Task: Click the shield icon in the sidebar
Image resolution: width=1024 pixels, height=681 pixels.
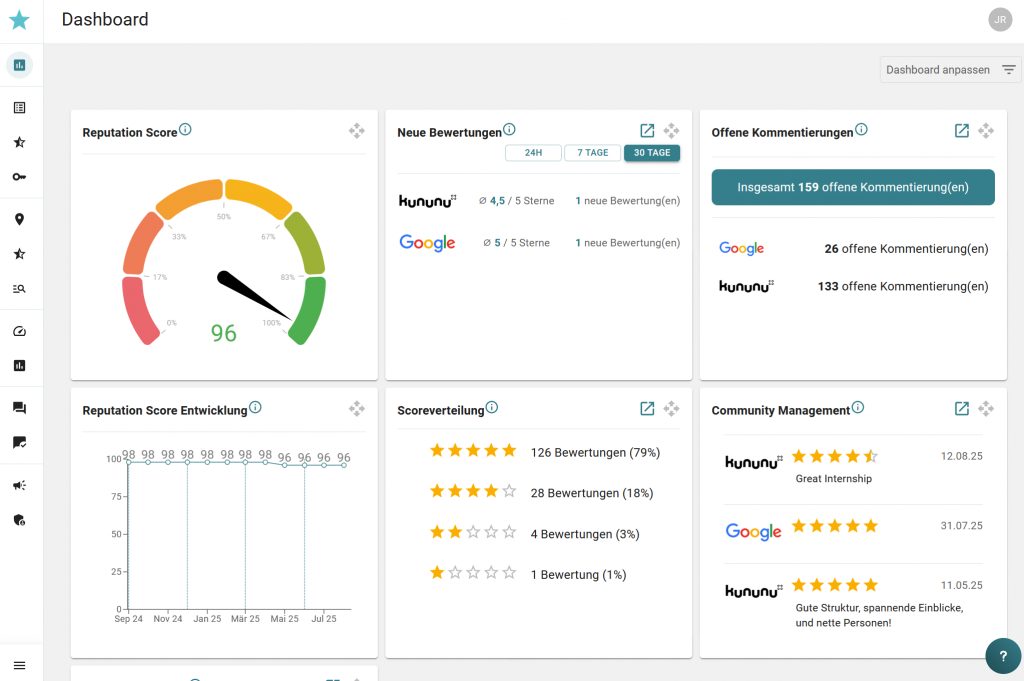Action: 19,520
